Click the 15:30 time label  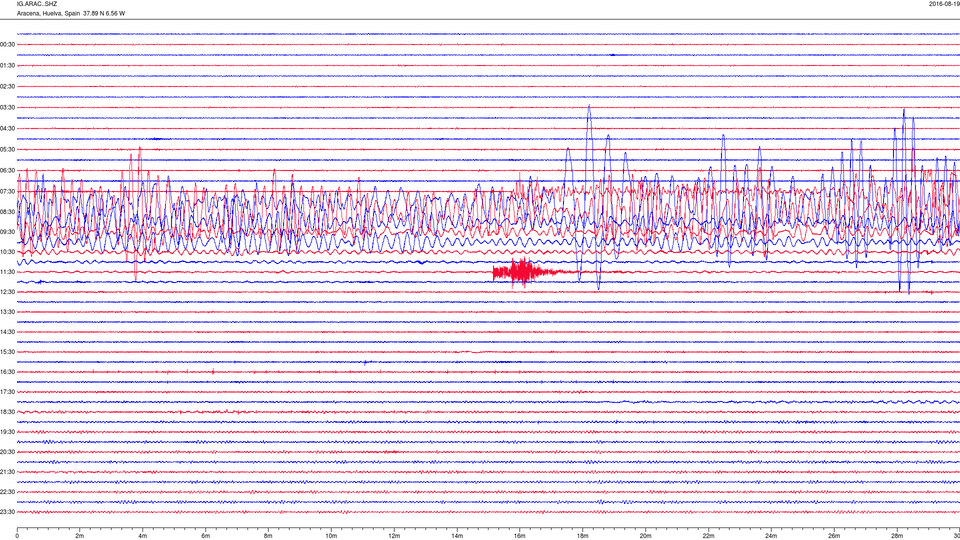pos(7,352)
